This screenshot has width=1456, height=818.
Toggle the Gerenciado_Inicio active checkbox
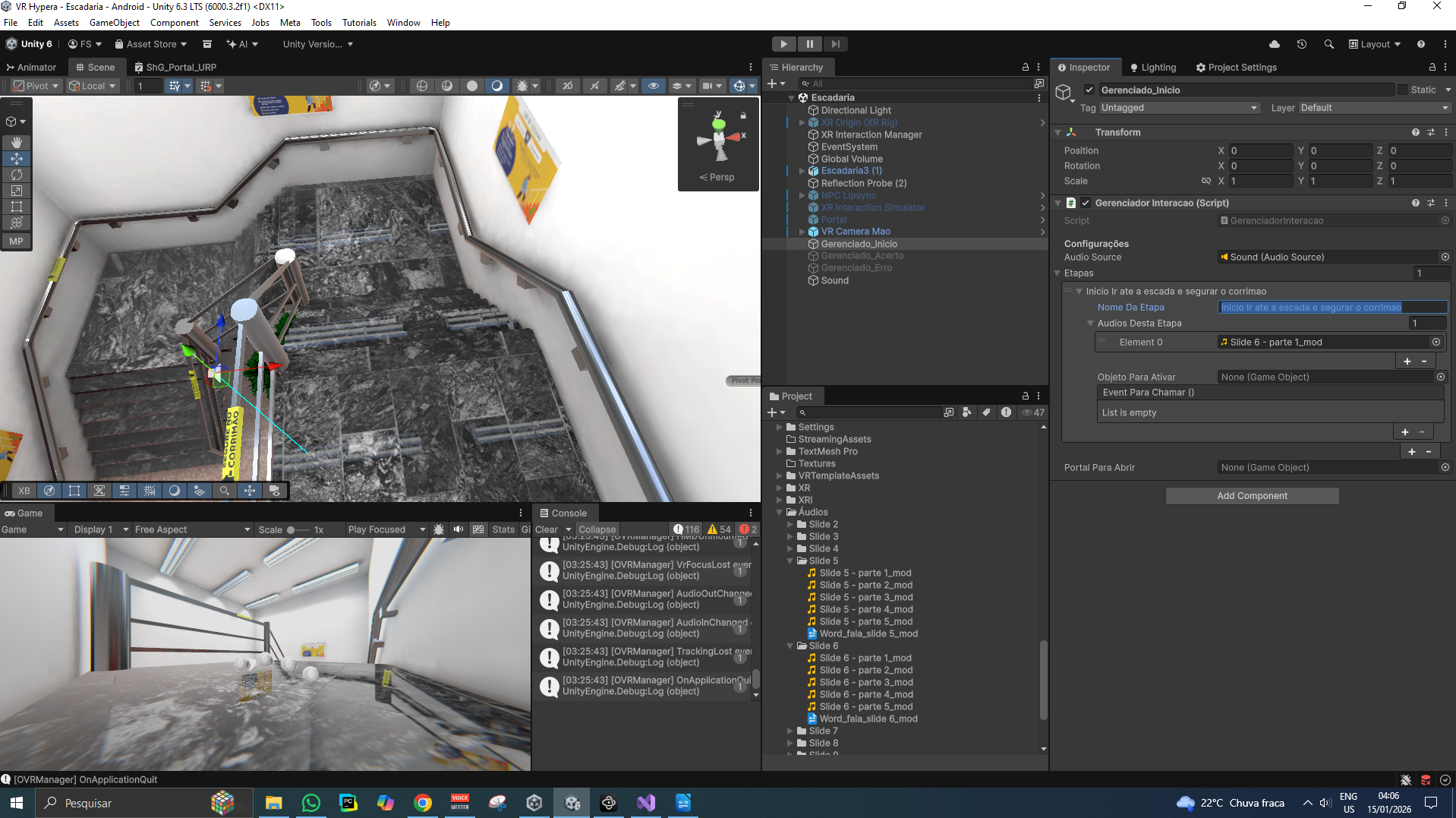[1089, 90]
